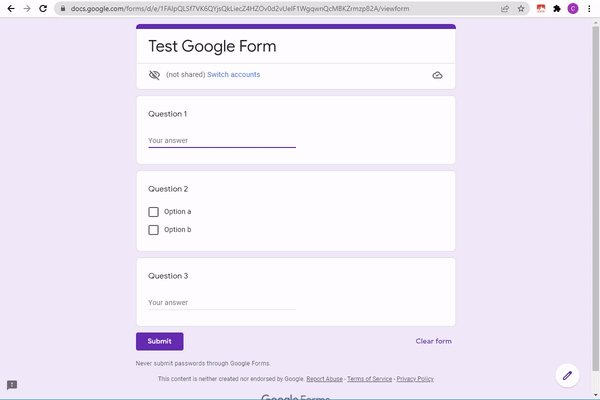Check the Option b checkbox
Image resolution: width=600 pixels, height=400 pixels.
click(x=153, y=230)
